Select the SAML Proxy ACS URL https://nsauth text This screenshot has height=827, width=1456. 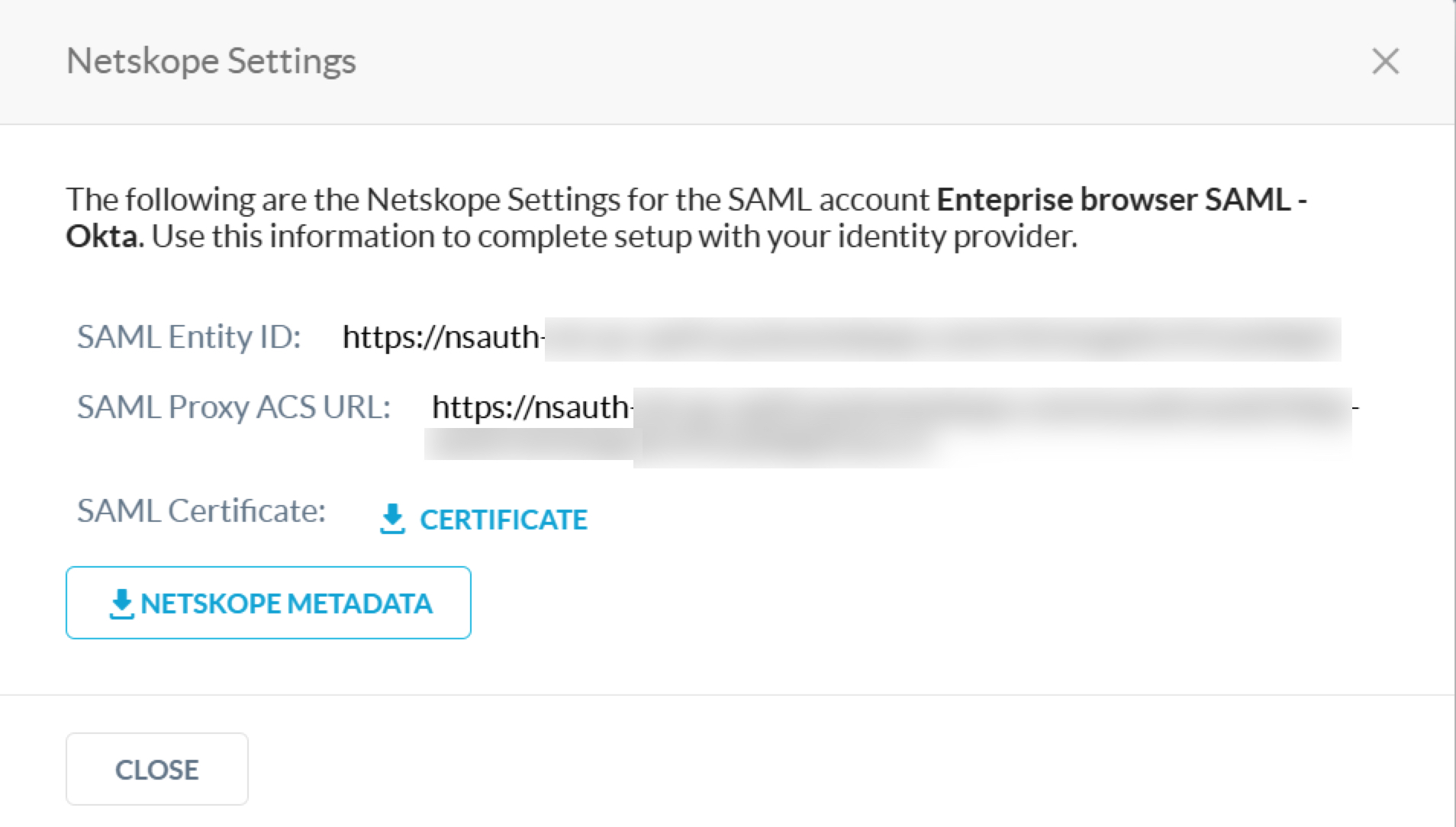tap(531, 407)
